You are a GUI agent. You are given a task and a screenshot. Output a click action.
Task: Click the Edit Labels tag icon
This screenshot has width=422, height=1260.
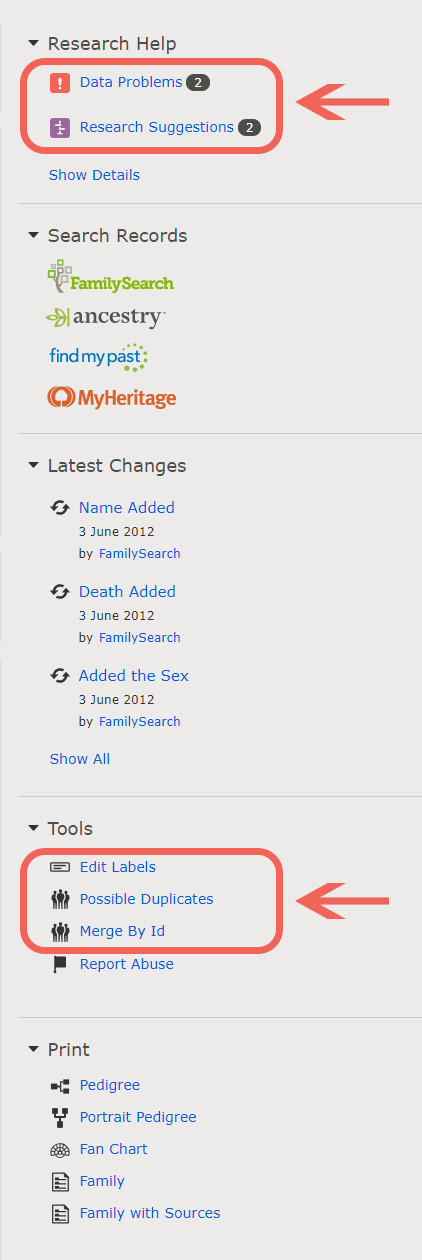pyautogui.click(x=60, y=867)
